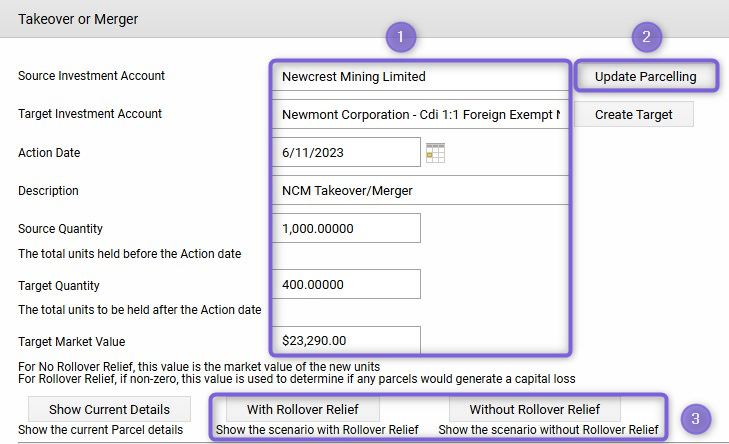Screen dimensions: 729x444
Task: Open the Action Date calendar picker icon
Action: [435, 152]
